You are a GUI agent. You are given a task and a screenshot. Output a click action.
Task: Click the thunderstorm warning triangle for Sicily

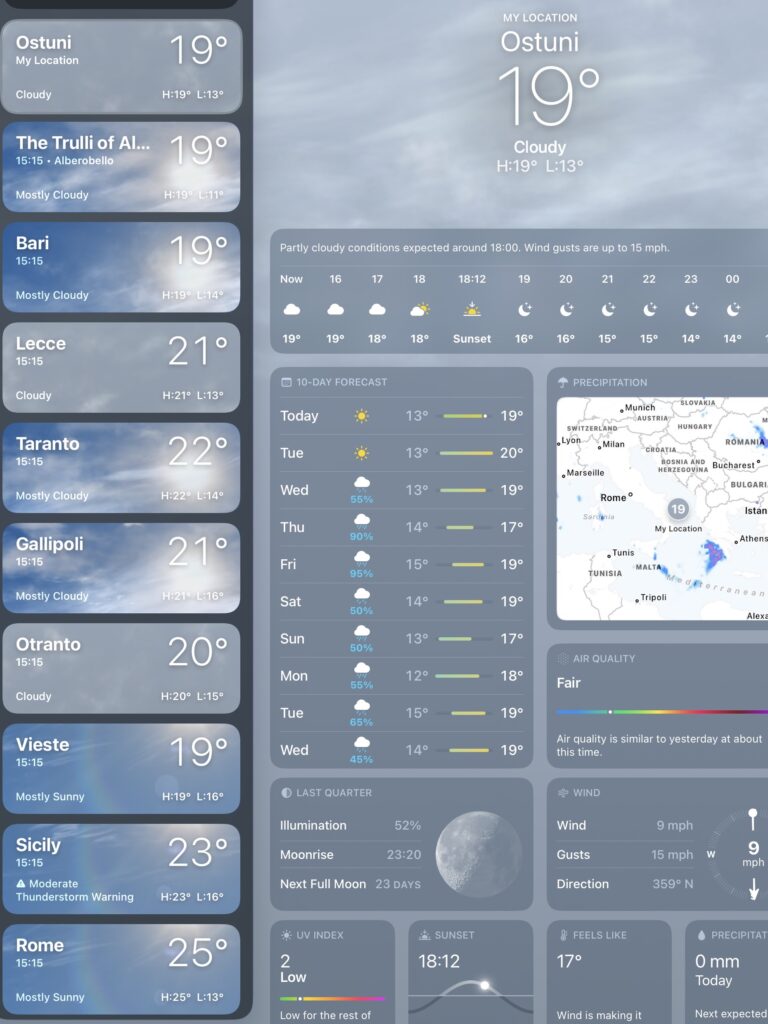21,884
